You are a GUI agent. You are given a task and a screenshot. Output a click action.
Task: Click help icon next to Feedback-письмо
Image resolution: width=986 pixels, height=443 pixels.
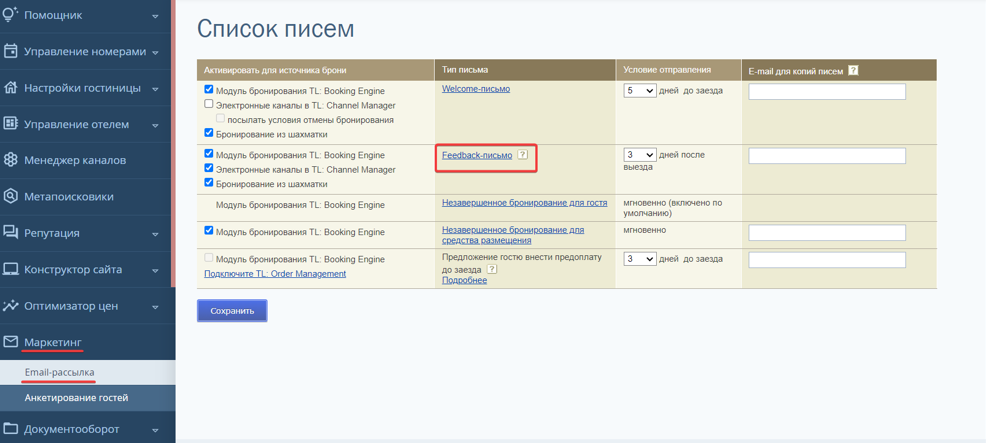coord(522,155)
